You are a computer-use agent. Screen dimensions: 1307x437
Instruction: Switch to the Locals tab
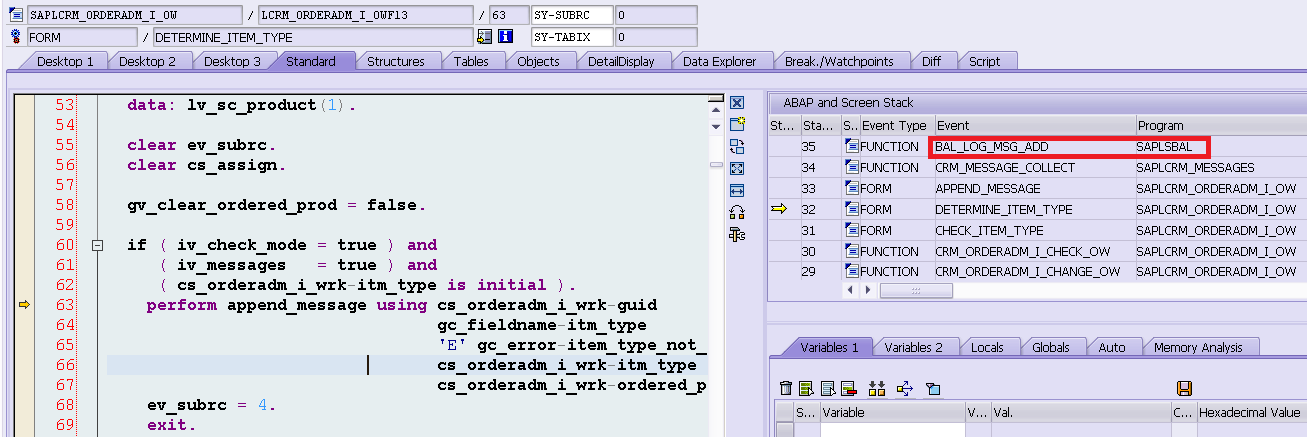(988, 347)
